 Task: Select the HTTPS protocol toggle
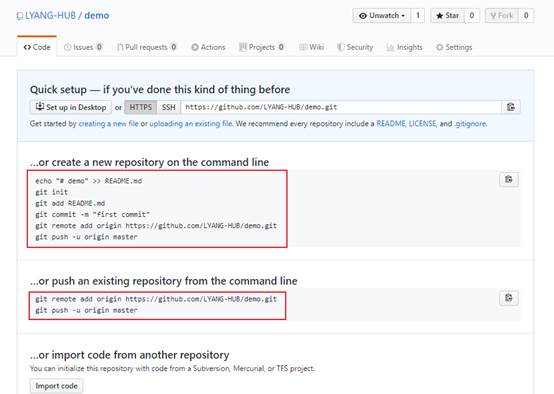point(140,107)
